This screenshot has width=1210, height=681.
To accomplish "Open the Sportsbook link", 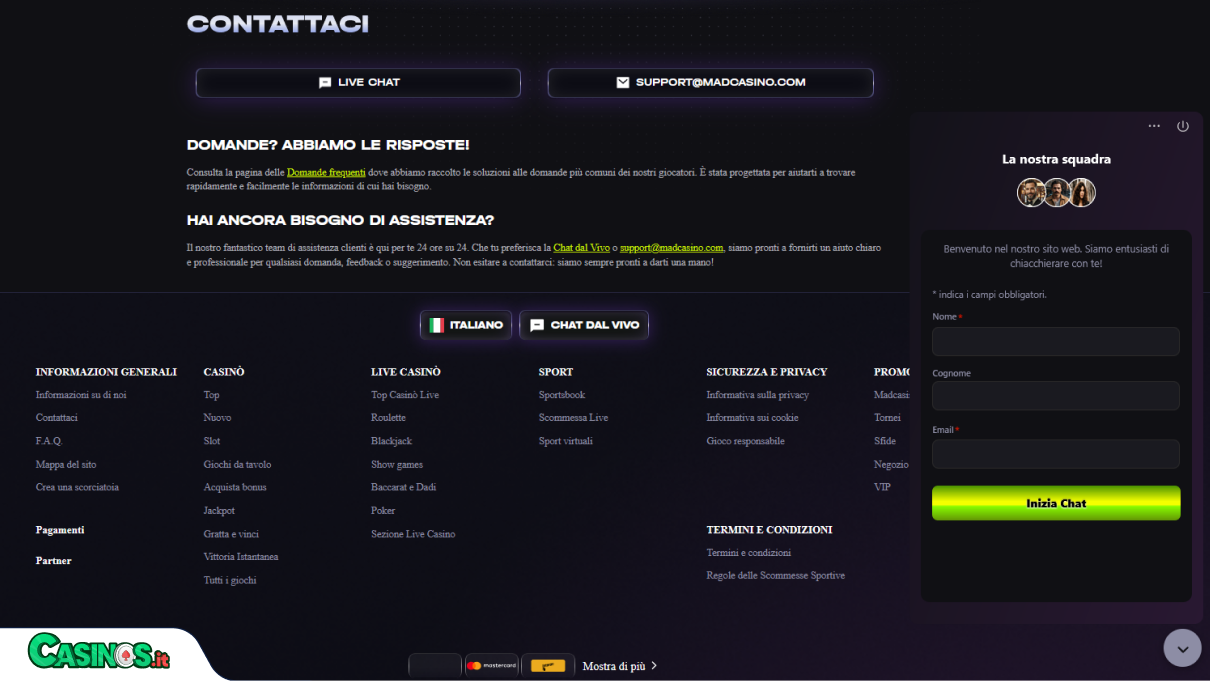I will [562, 395].
